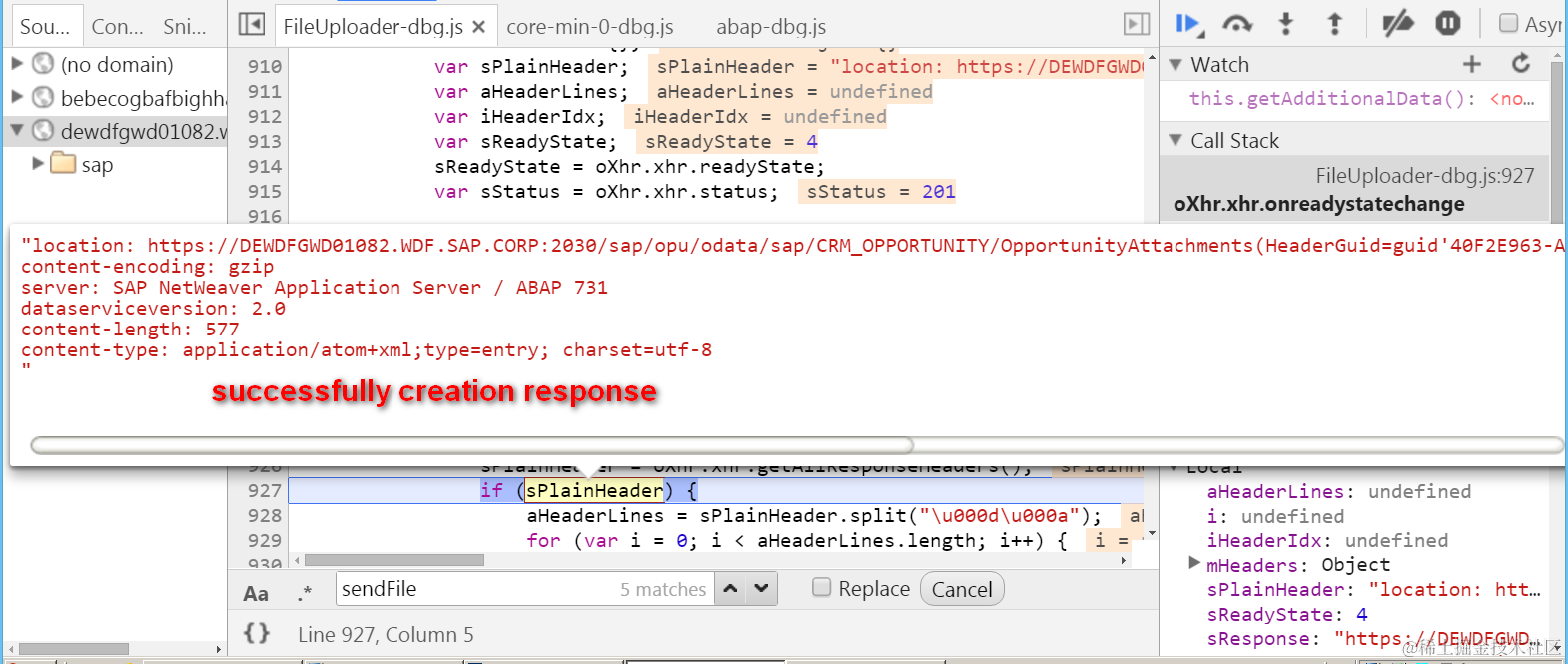The image size is (1568, 664).
Task: Expand the (no domain) tree node
Action: 17,64
